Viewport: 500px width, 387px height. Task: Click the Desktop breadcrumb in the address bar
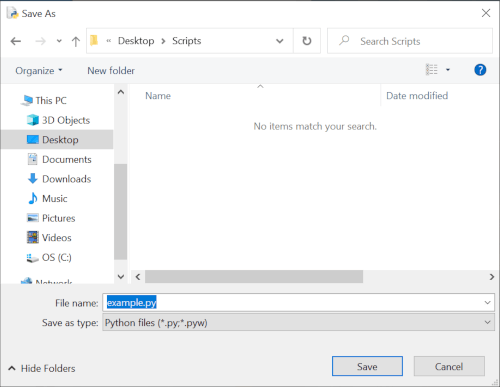[x=136, y=41]
